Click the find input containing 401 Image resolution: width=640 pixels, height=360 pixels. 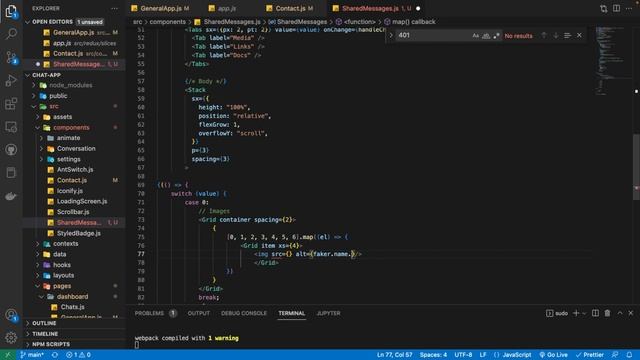(433, 36)
